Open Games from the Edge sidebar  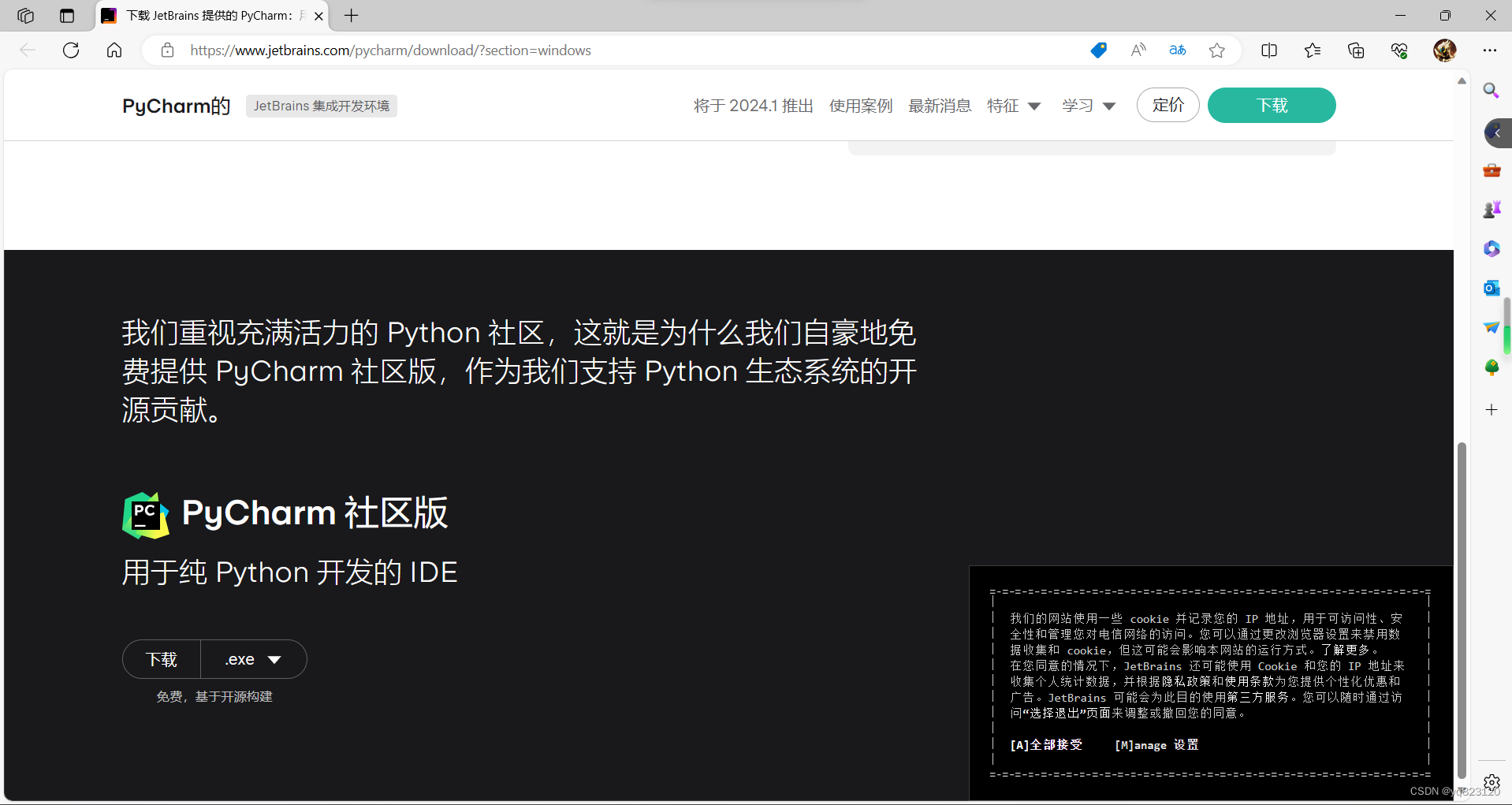coord(1491,209)
